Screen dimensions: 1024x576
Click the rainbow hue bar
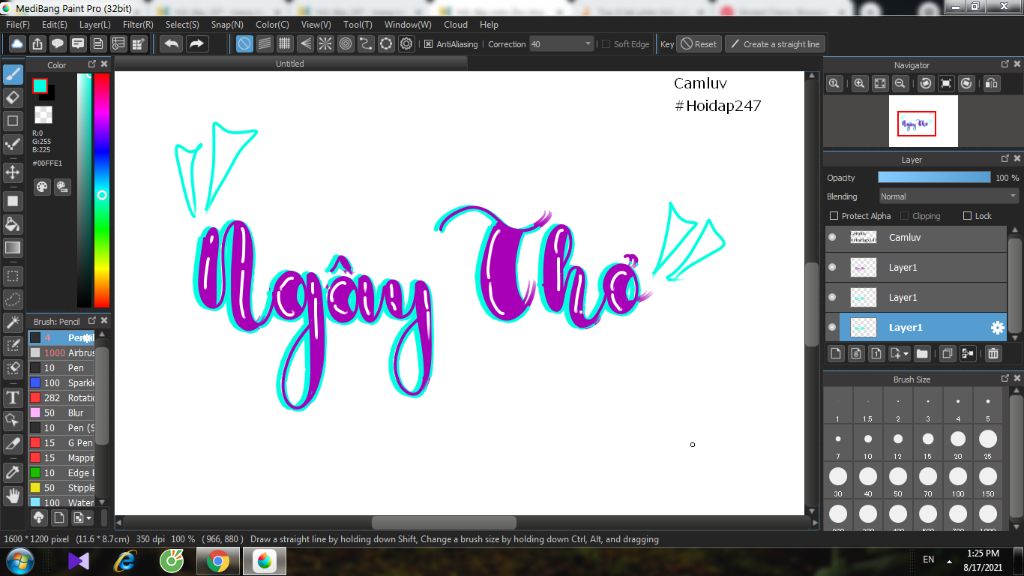pyautogui.click(x=102, y=190)
